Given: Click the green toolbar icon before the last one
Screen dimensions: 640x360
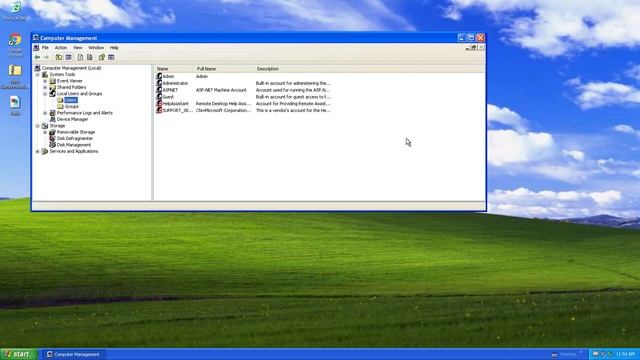Looking at the screenshot, I should [x=102, y=57].
